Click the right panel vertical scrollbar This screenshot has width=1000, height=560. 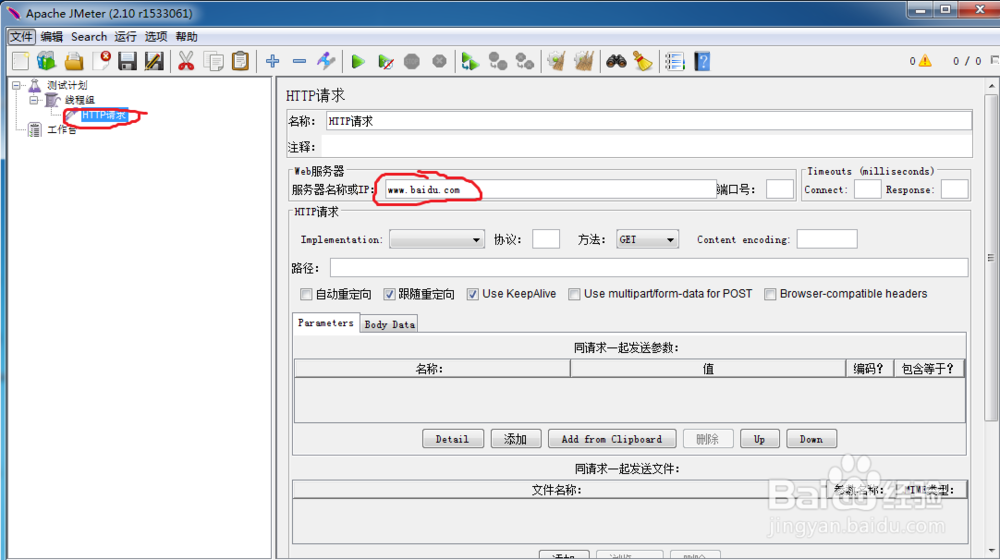point(990,258)
